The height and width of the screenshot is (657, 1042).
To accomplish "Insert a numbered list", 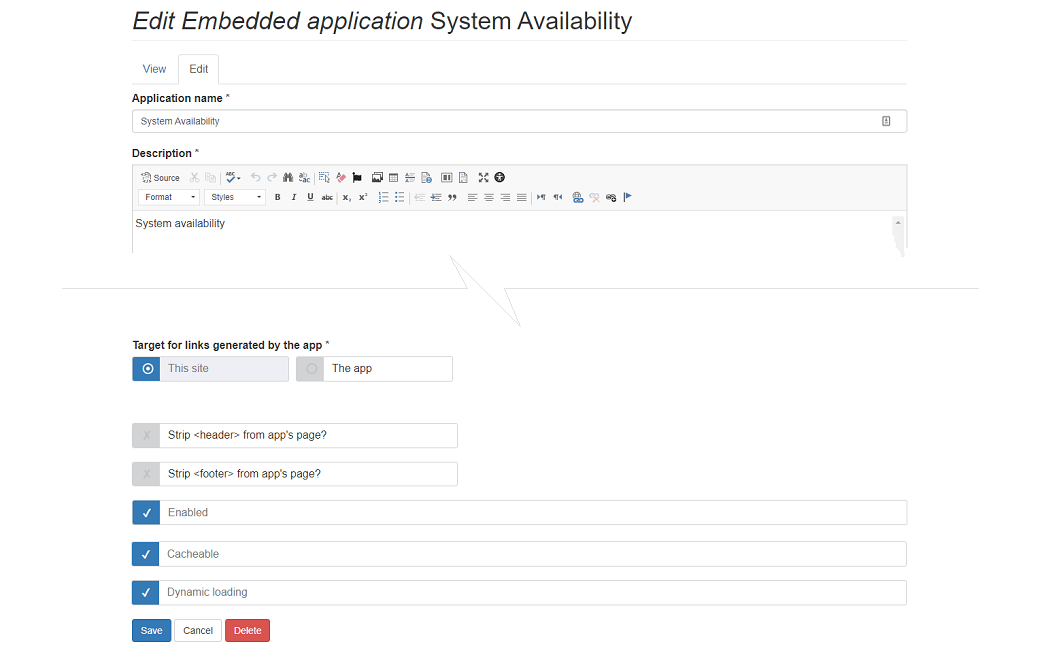I will (x=383, y=197).
